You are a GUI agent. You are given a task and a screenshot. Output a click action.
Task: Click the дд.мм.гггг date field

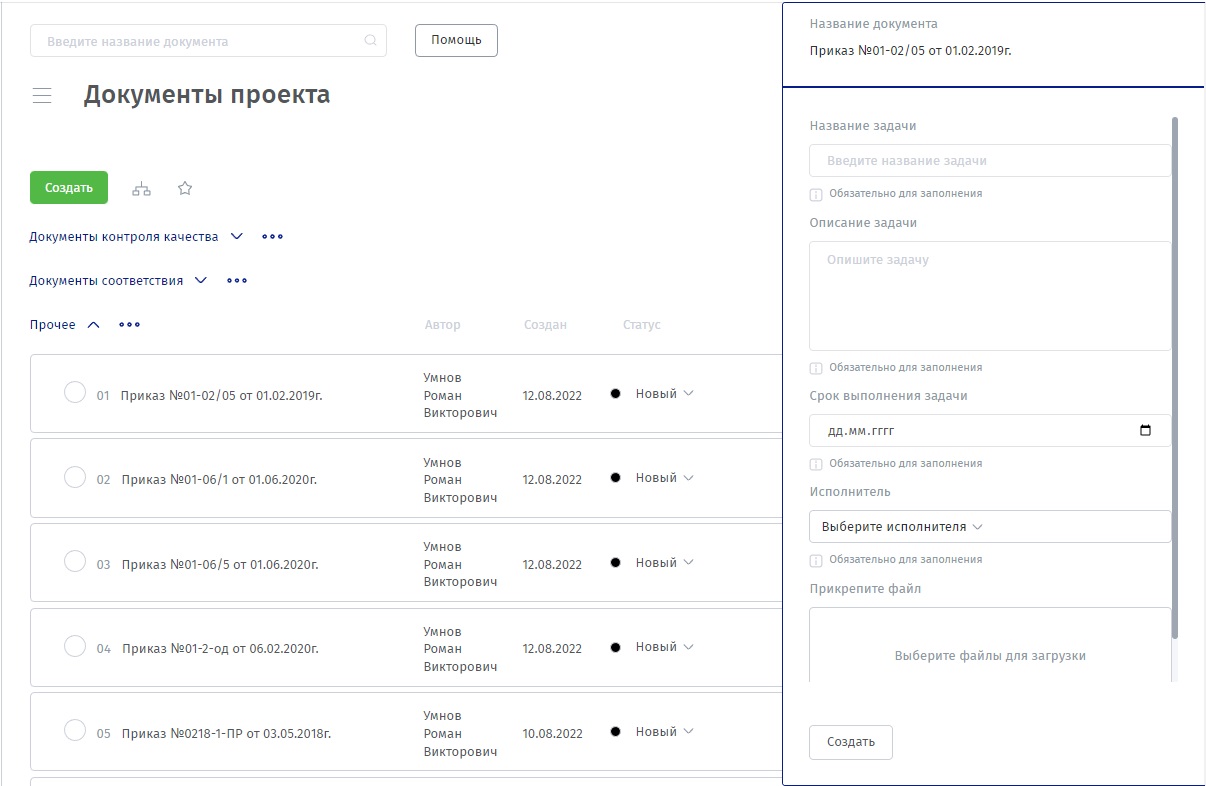tap(990, 431)
